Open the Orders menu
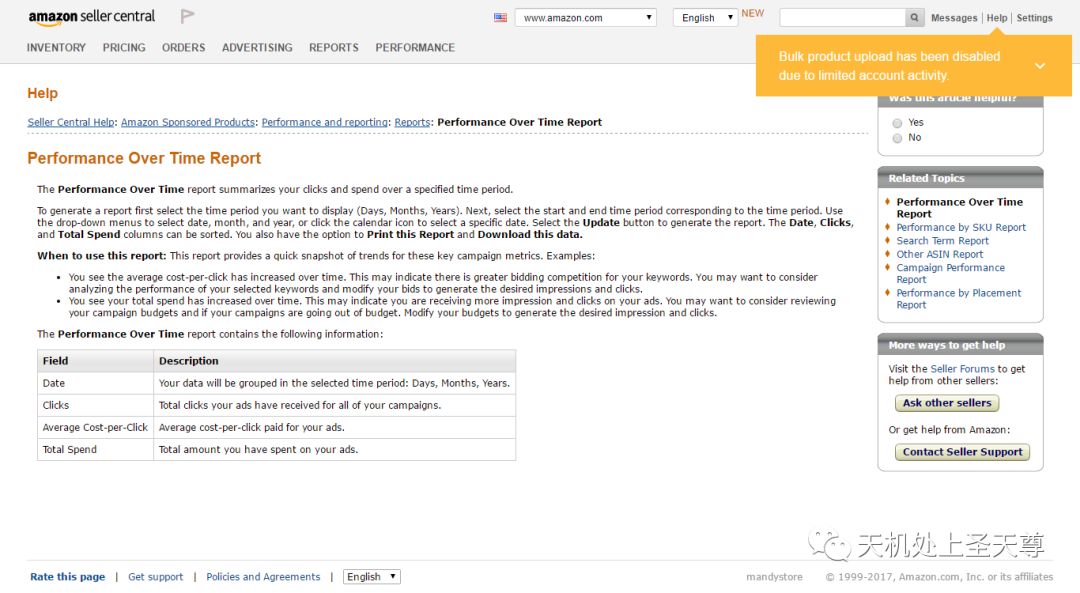The width and height of the screenshot is (1080, 593). pos(183,48)
